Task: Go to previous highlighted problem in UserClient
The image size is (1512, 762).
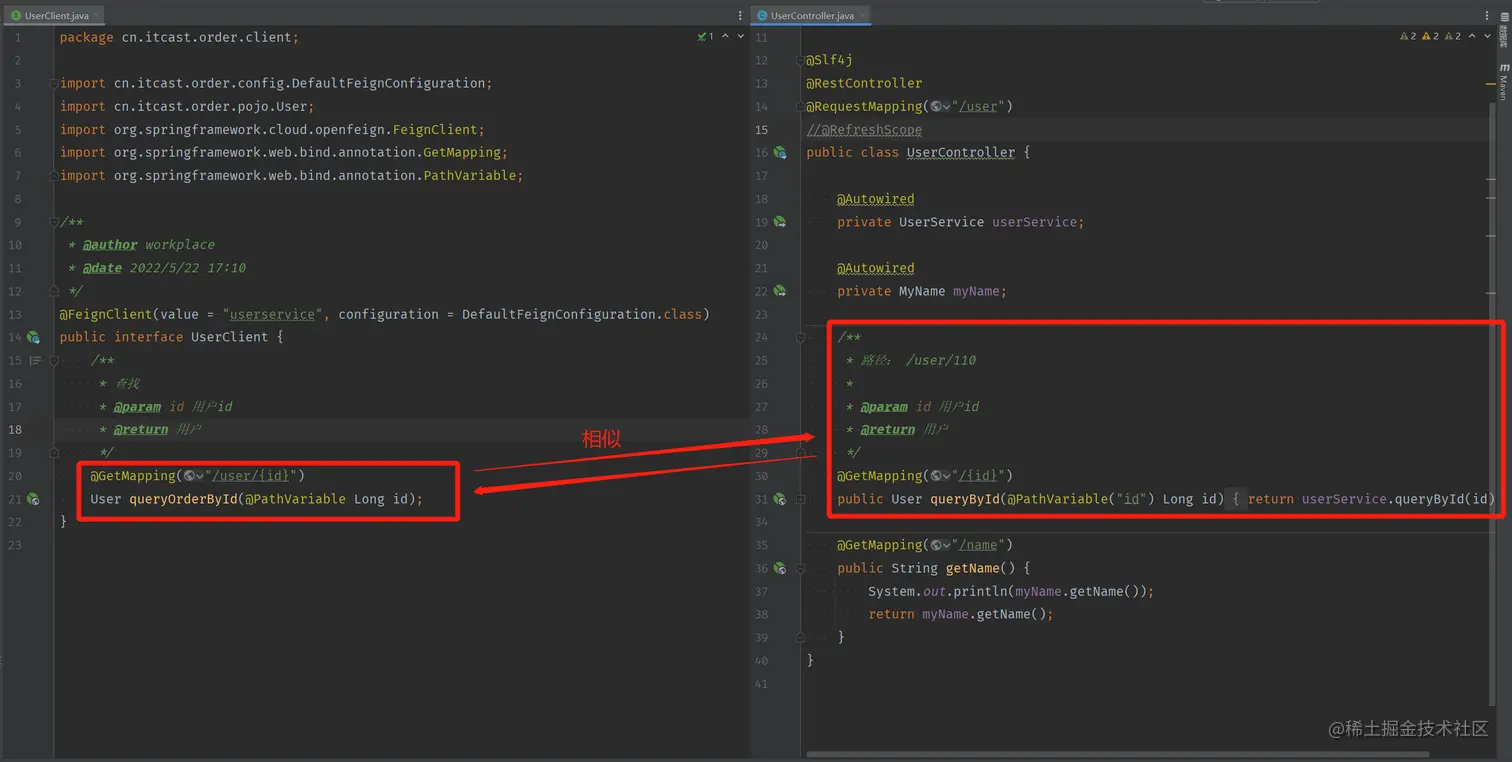Action: (x=726, y=37)
